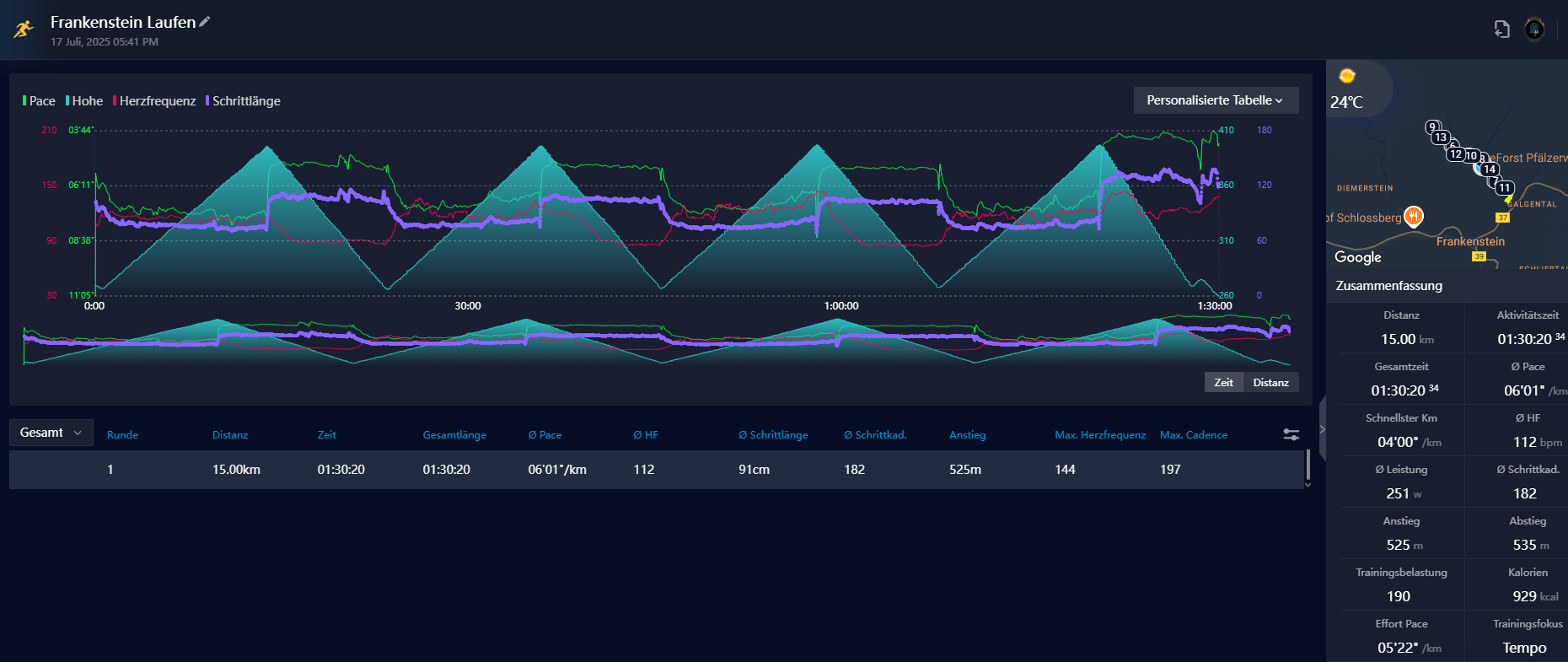Toggle the Hohe elevation legend entry
This screenshot has width=1568, height=662.
click(x=85, y=101)
